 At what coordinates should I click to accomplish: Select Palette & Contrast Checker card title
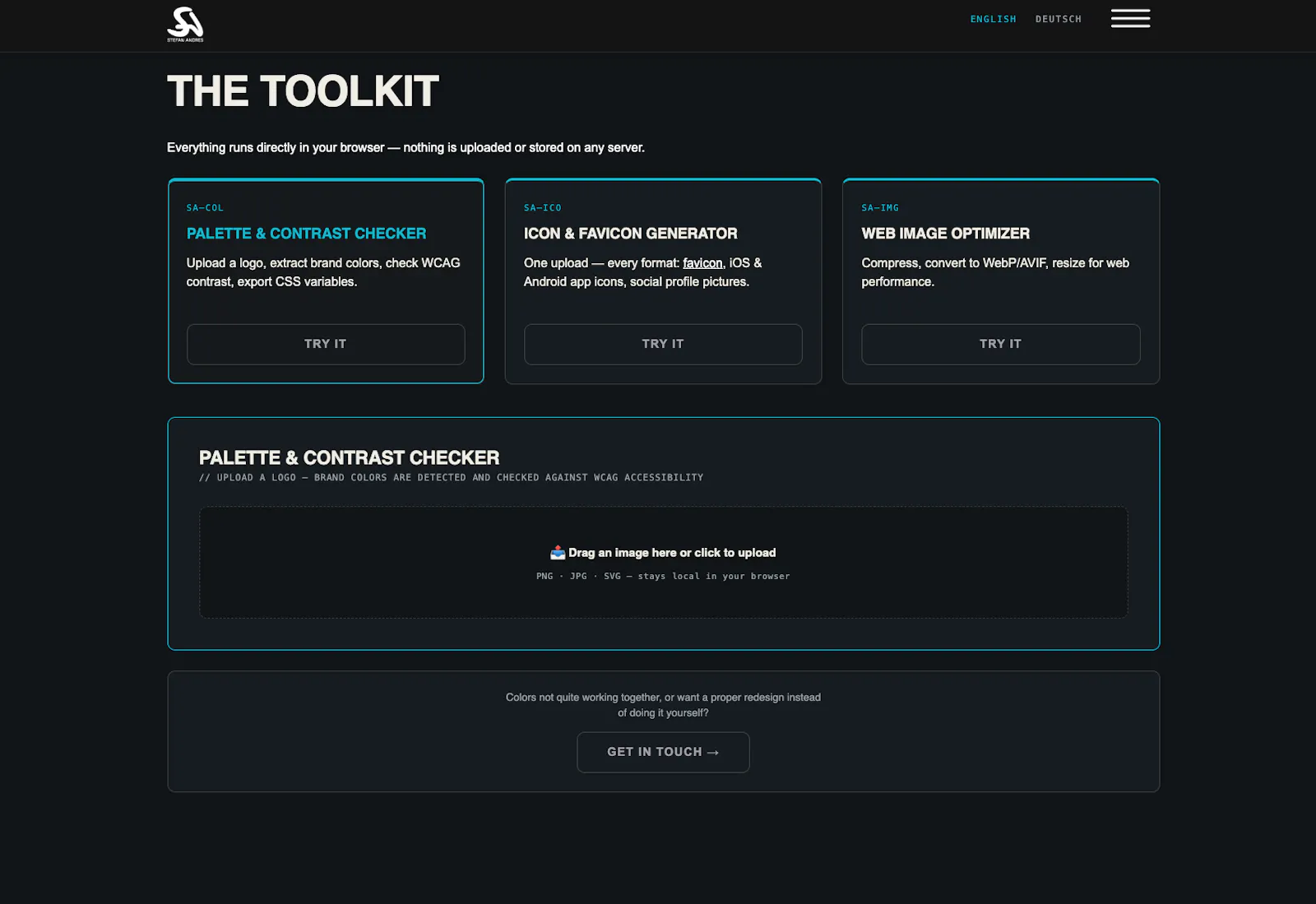pyautogui.click(x=306, y=234)
